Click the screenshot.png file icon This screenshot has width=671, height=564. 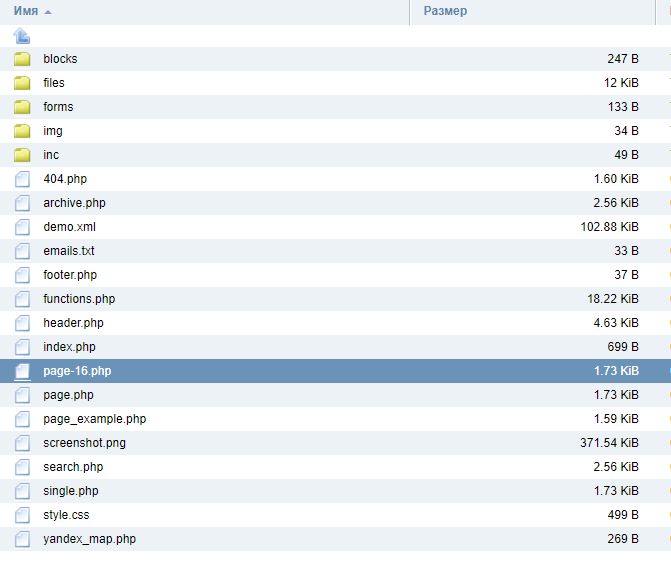pos(22,443)
